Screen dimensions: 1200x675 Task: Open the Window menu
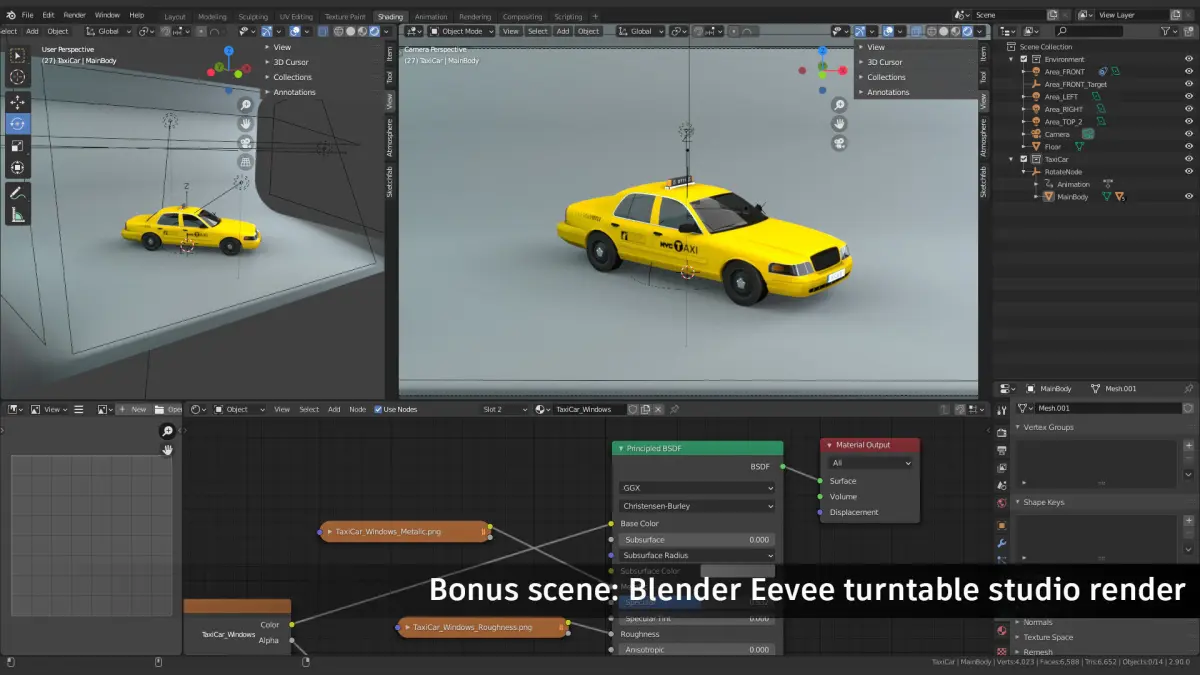(107, 15)
